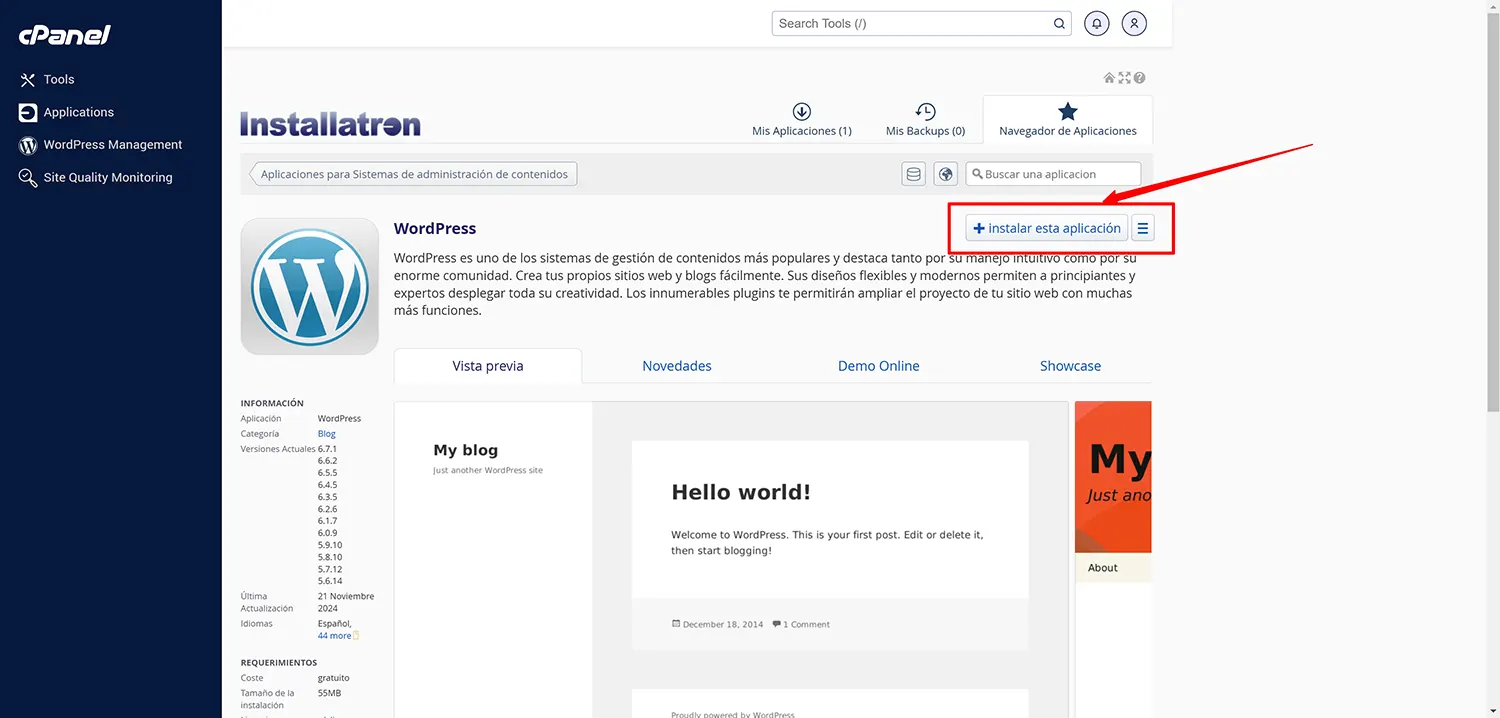Click the database filter icon beside search
The width and height of the screenshot is (1500, 718).
pyautogui.click(x=913, y=173)
